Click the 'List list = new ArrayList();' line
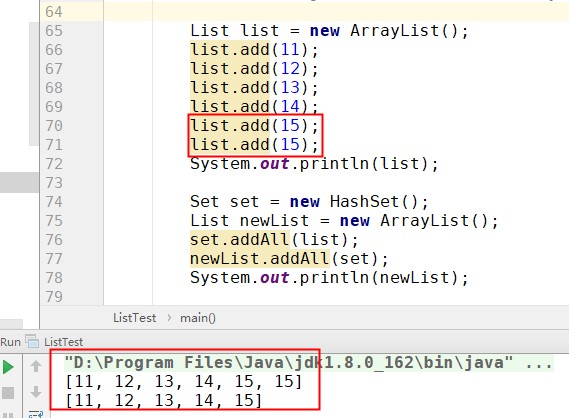This screenshot has width=569, height=418. click(329, 31)
